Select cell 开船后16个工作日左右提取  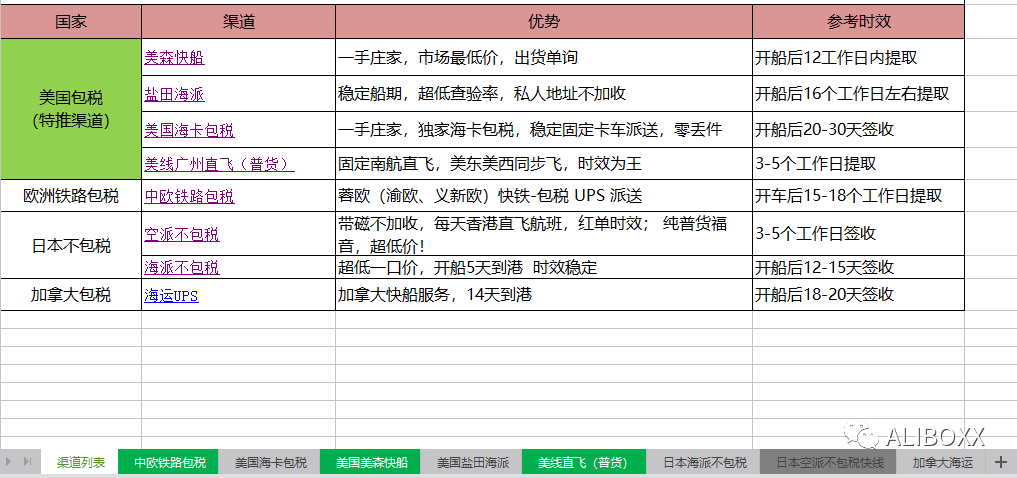[x=859, y=94]
